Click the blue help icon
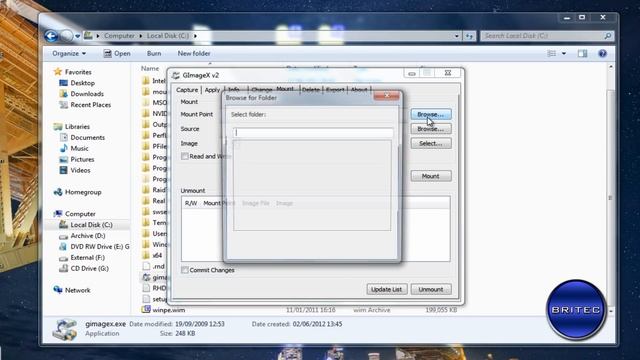 [602, 53]
